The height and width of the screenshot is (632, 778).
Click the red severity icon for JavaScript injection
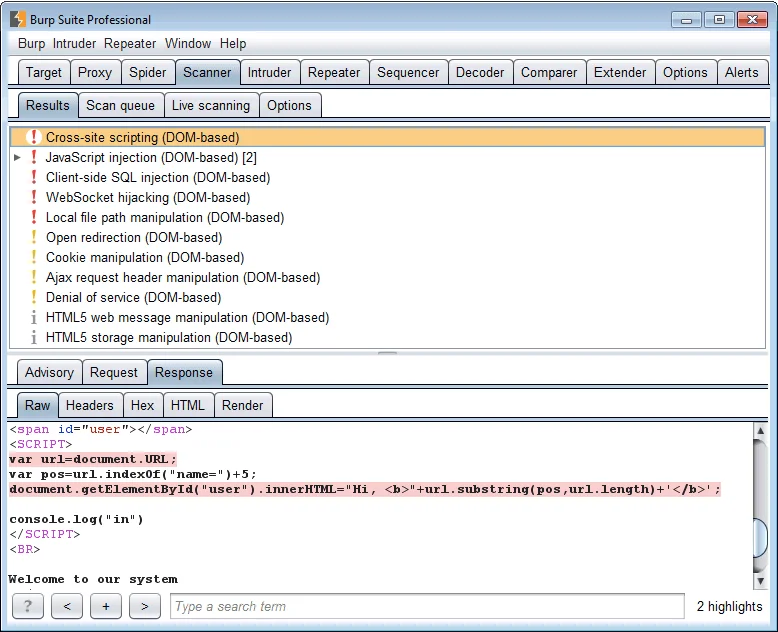[34, 157]
